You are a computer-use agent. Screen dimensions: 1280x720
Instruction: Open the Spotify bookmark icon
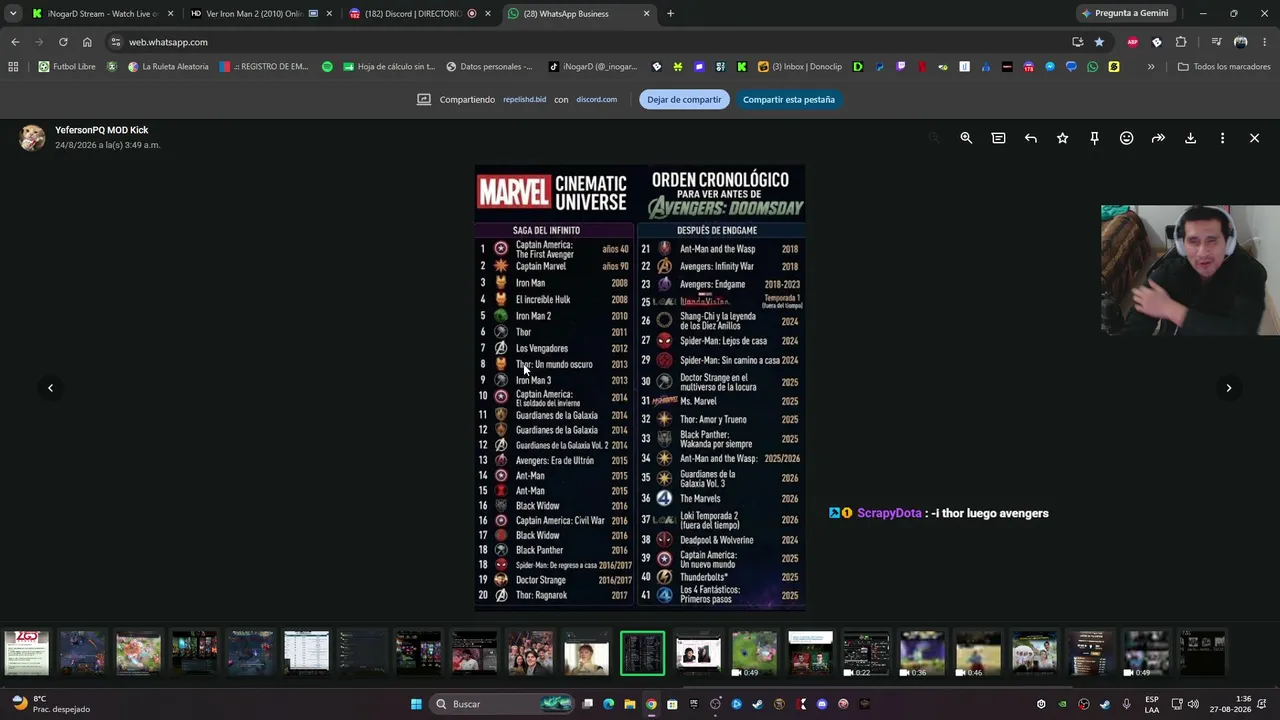pos(327,67)
